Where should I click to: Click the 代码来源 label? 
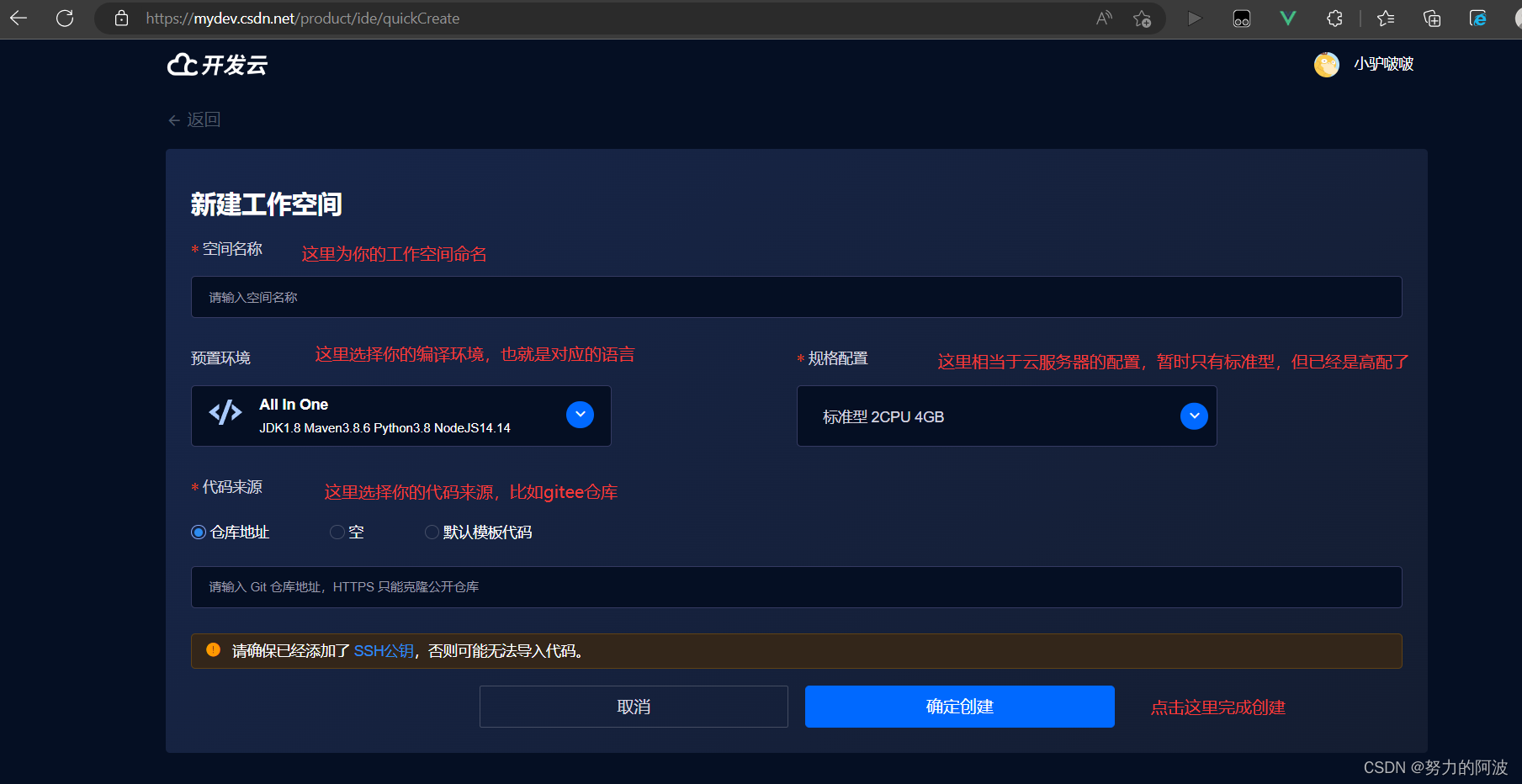(233, 487)
